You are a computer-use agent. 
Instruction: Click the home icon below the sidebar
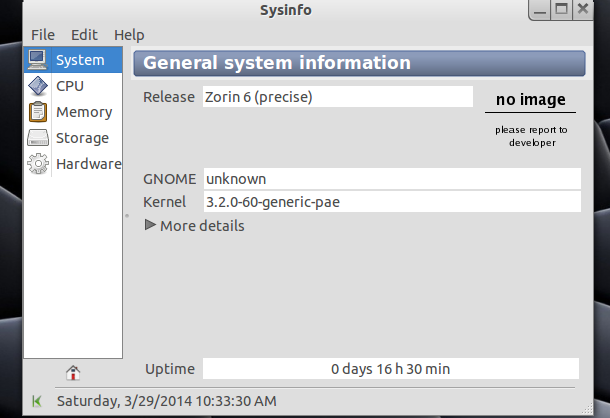pos(73,373)
